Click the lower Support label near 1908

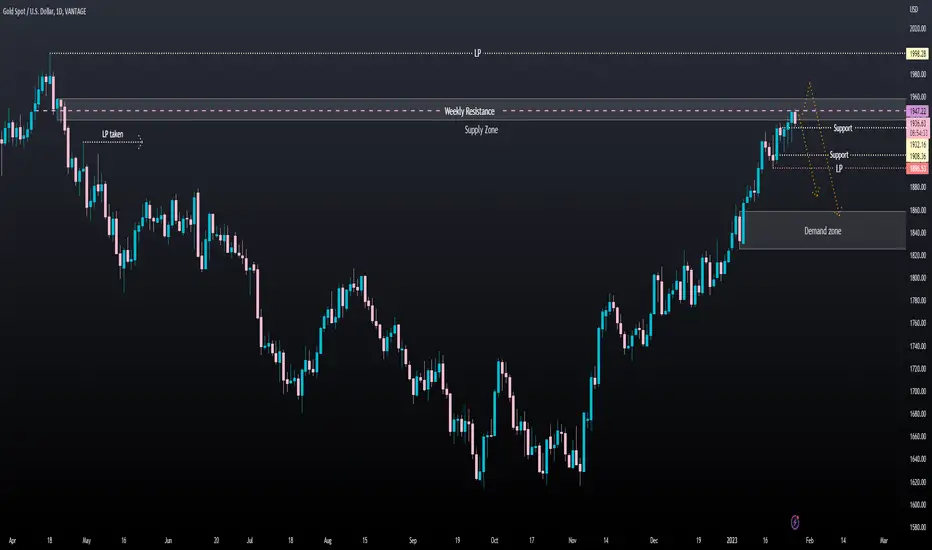pos(839,155)
